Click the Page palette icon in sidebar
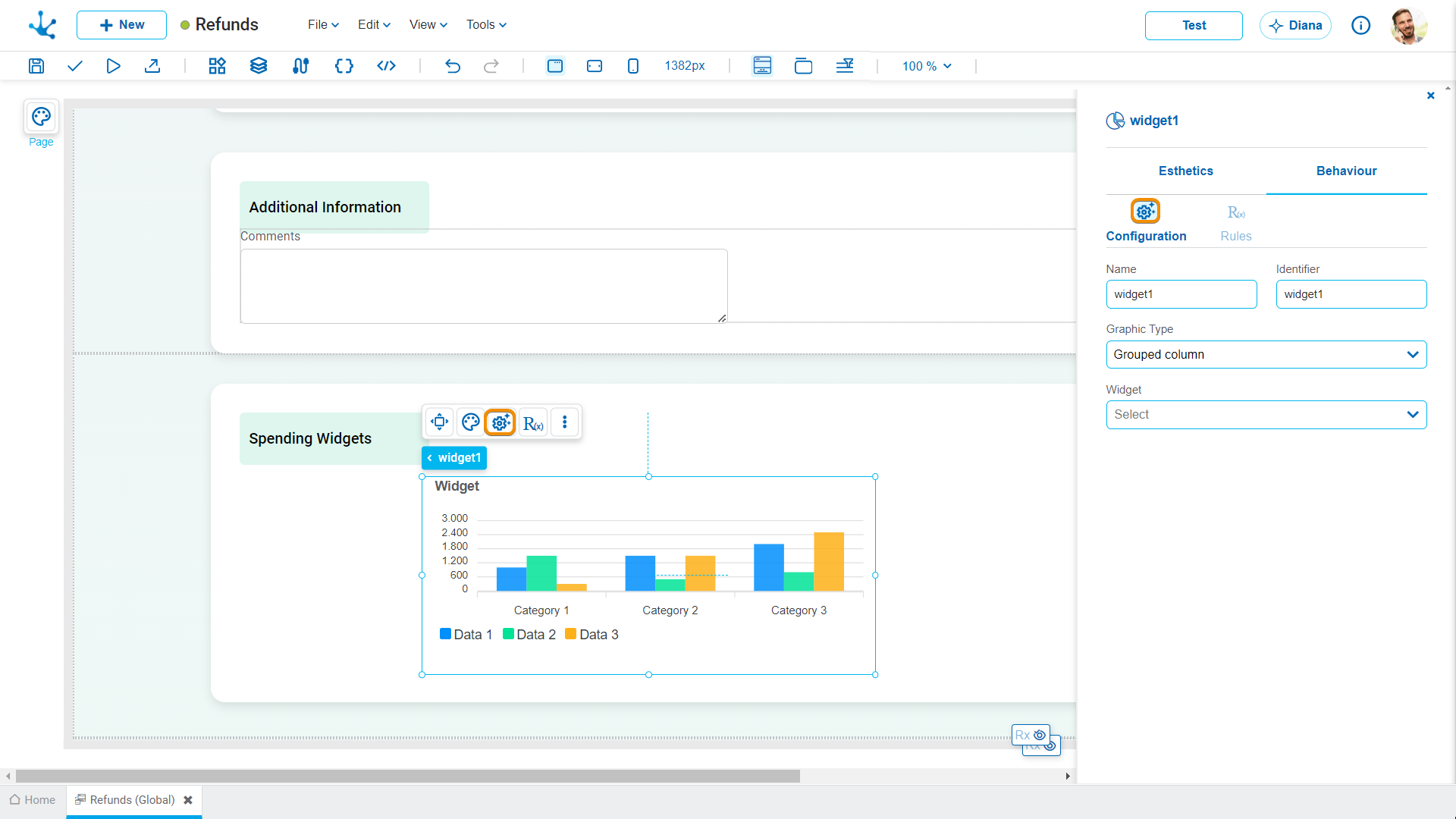 41,117
